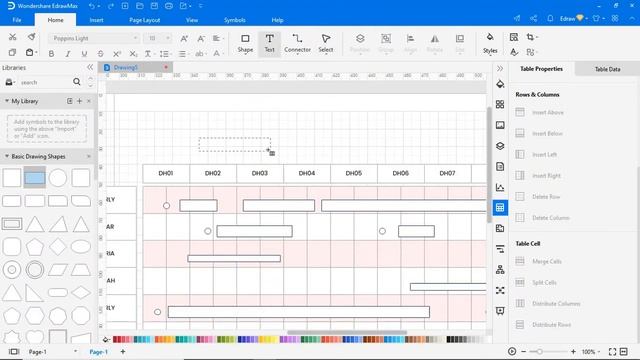Click Split Cells button

click(536, 282)
